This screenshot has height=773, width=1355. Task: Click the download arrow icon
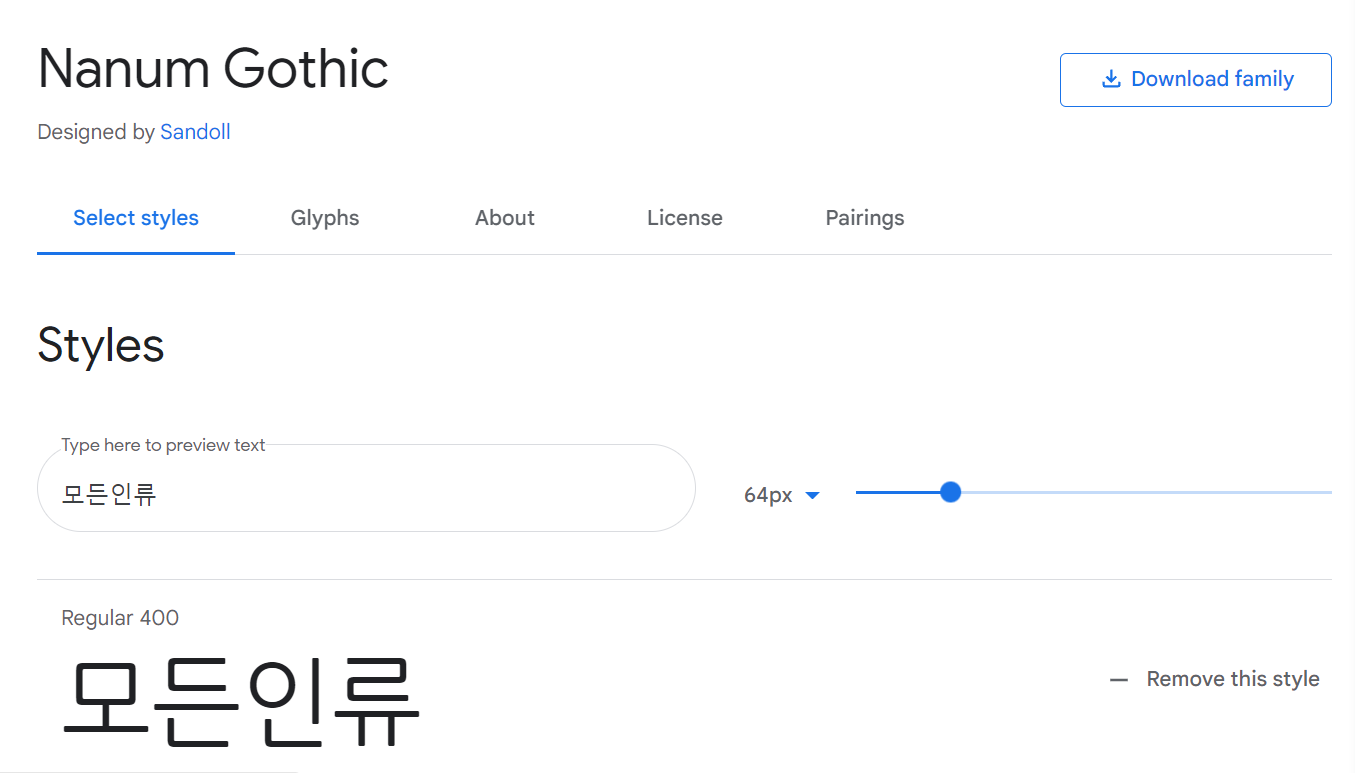coord(1111,79)
